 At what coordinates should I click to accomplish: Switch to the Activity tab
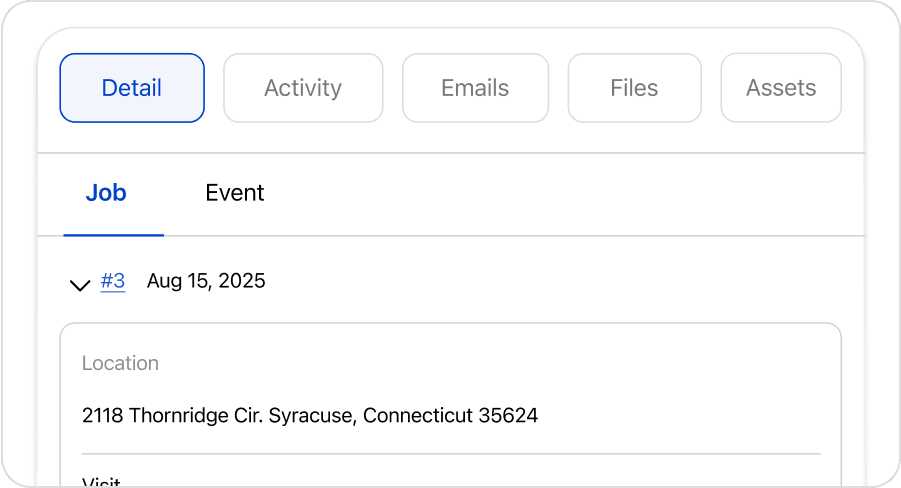pos(303,88)
